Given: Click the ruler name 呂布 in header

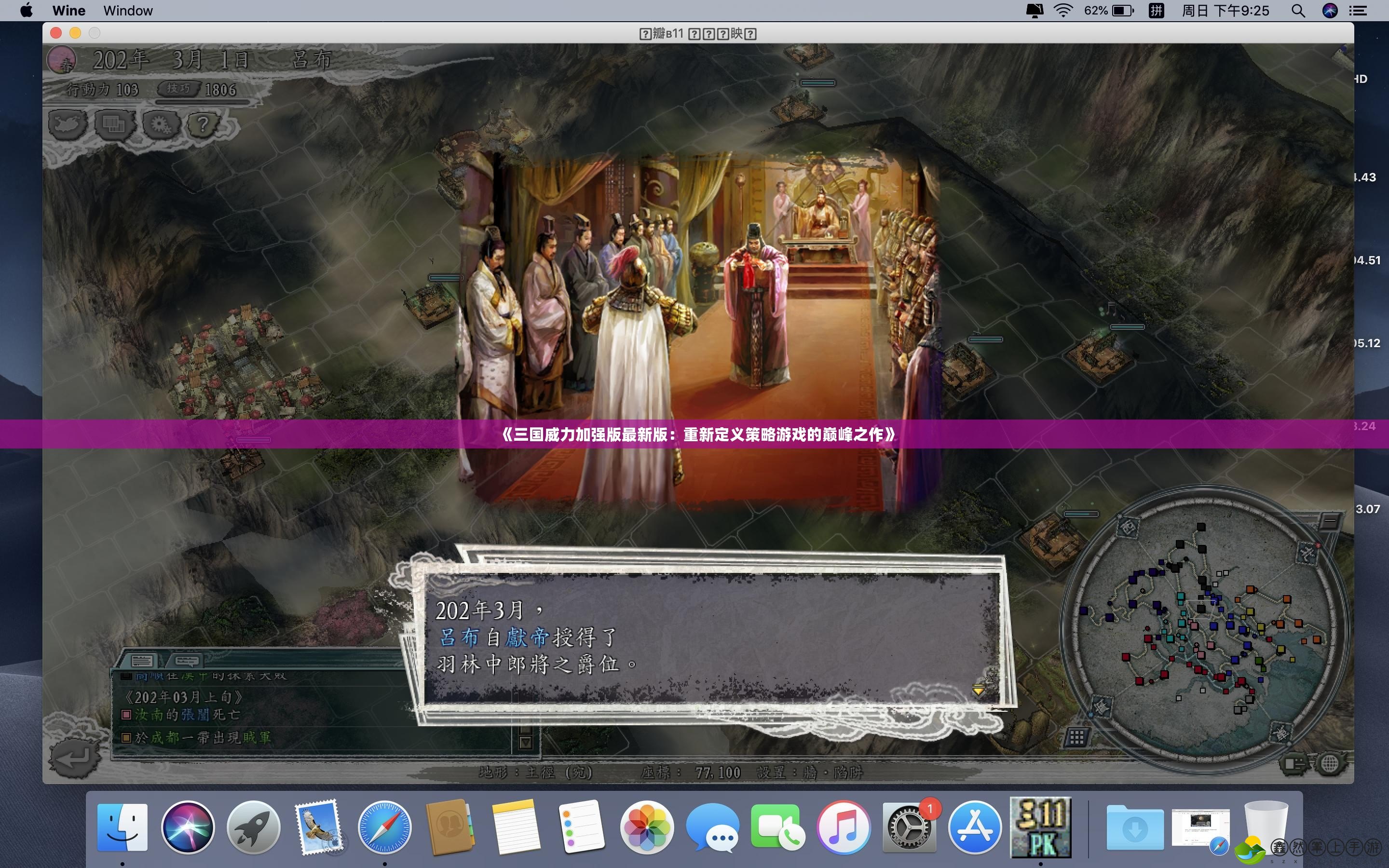Looking at the screenshot, I should pyautogui.click(x=312, y=60).
